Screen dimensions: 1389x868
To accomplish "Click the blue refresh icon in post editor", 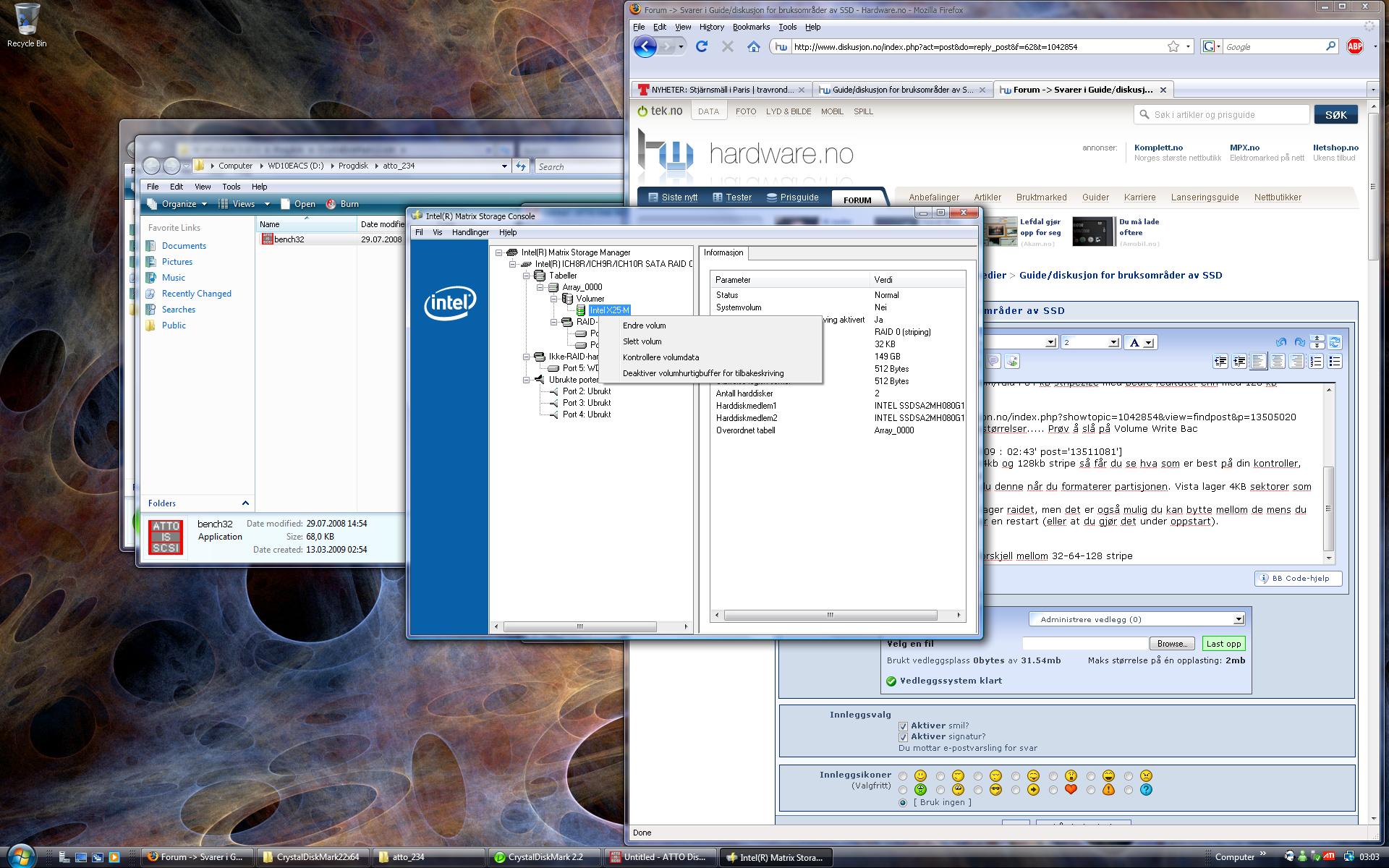I will pos(1335,342).
